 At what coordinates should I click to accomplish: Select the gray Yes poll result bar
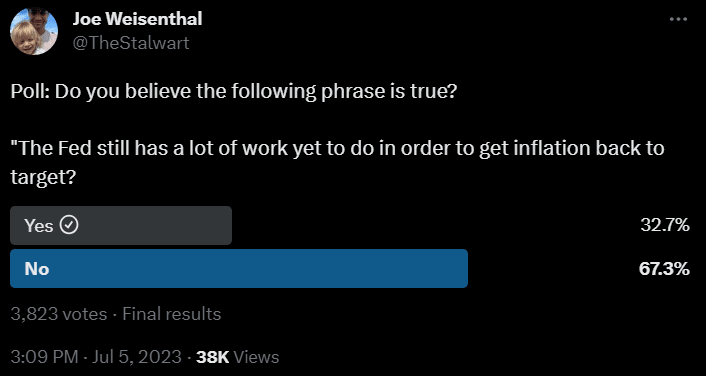click(x=121, y=225)
